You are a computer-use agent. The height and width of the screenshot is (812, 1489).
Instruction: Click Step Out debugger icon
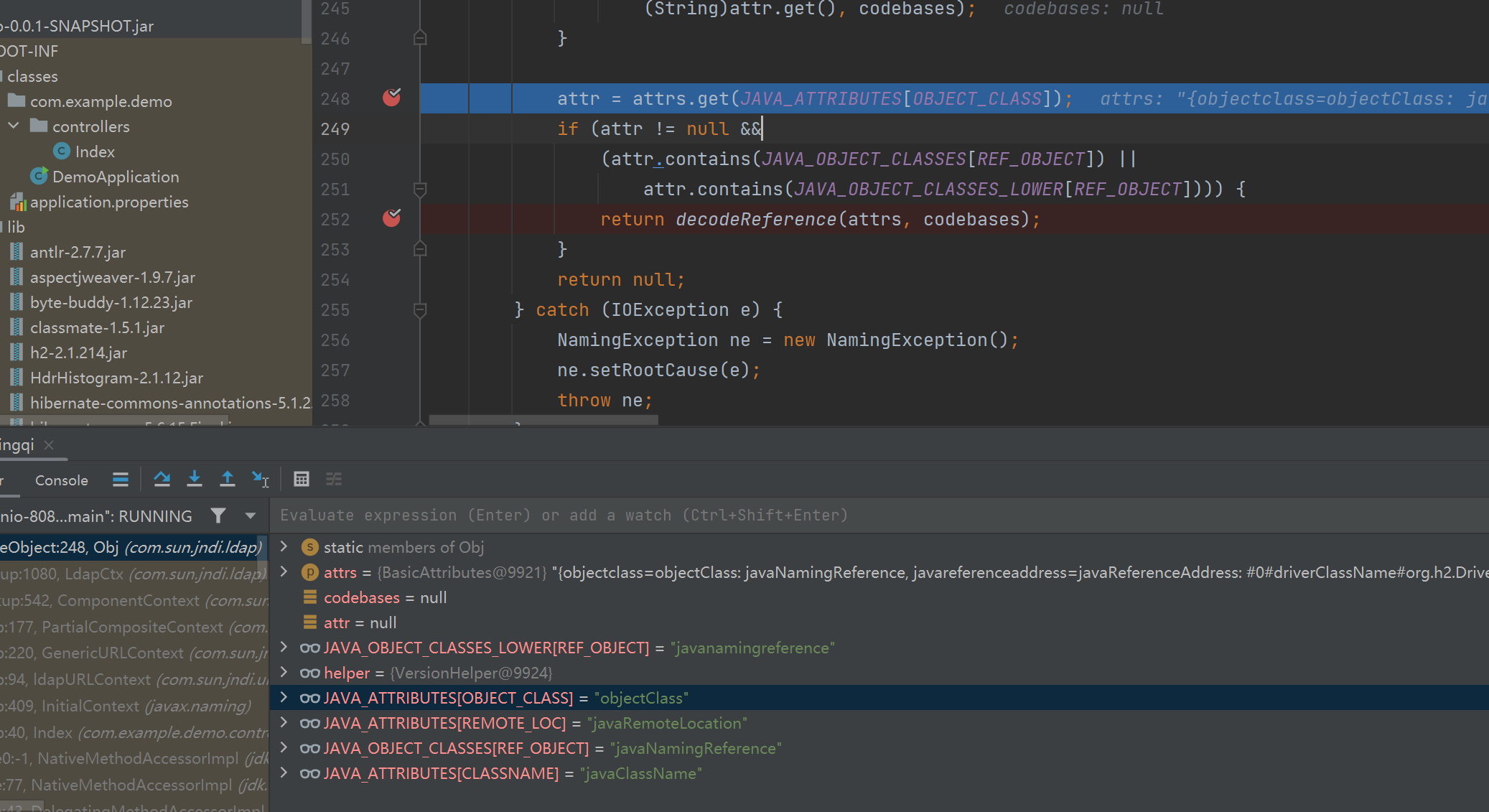coord(228,479)
